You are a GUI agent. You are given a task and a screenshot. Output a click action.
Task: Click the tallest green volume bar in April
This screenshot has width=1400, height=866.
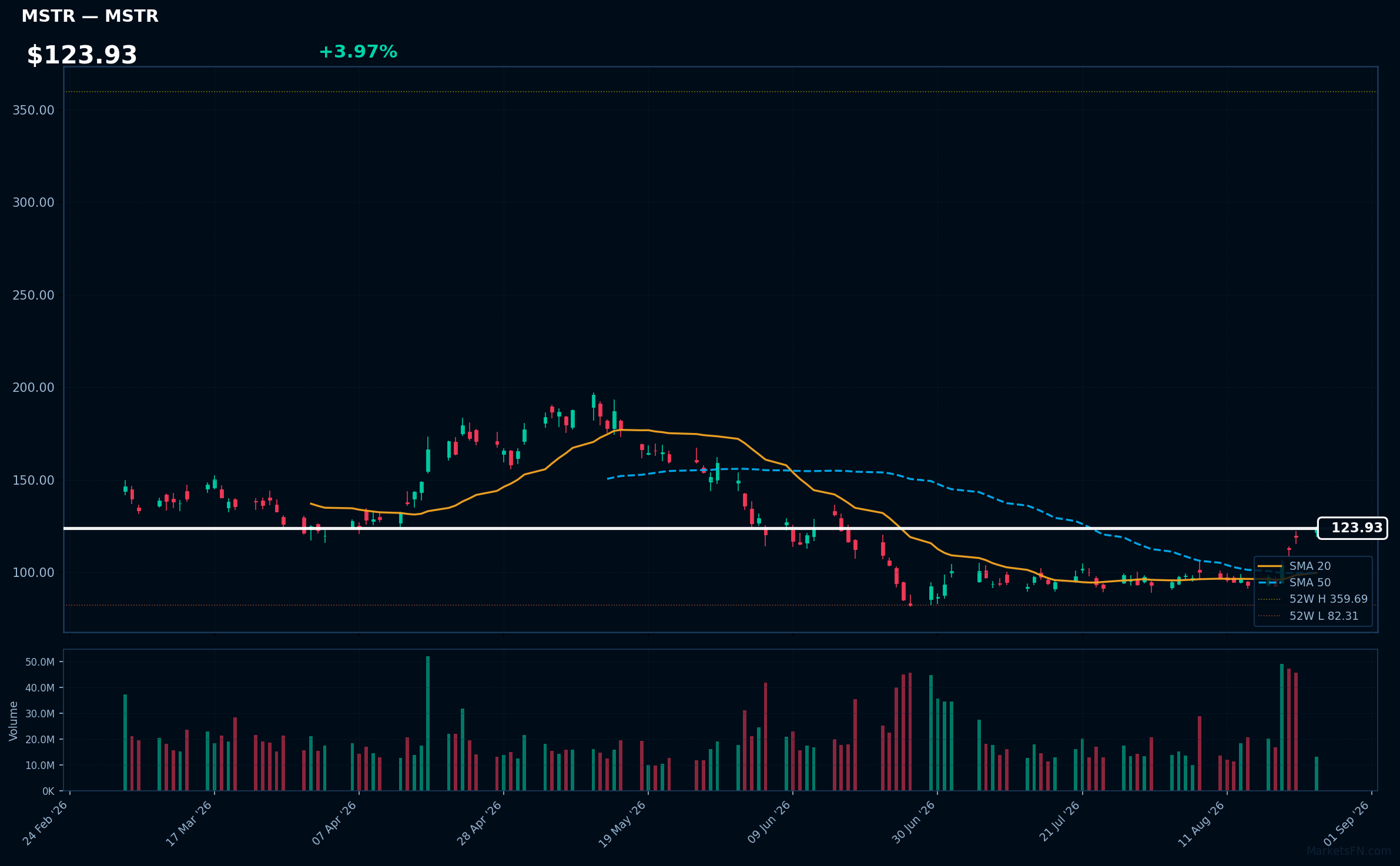pos(428,723)
